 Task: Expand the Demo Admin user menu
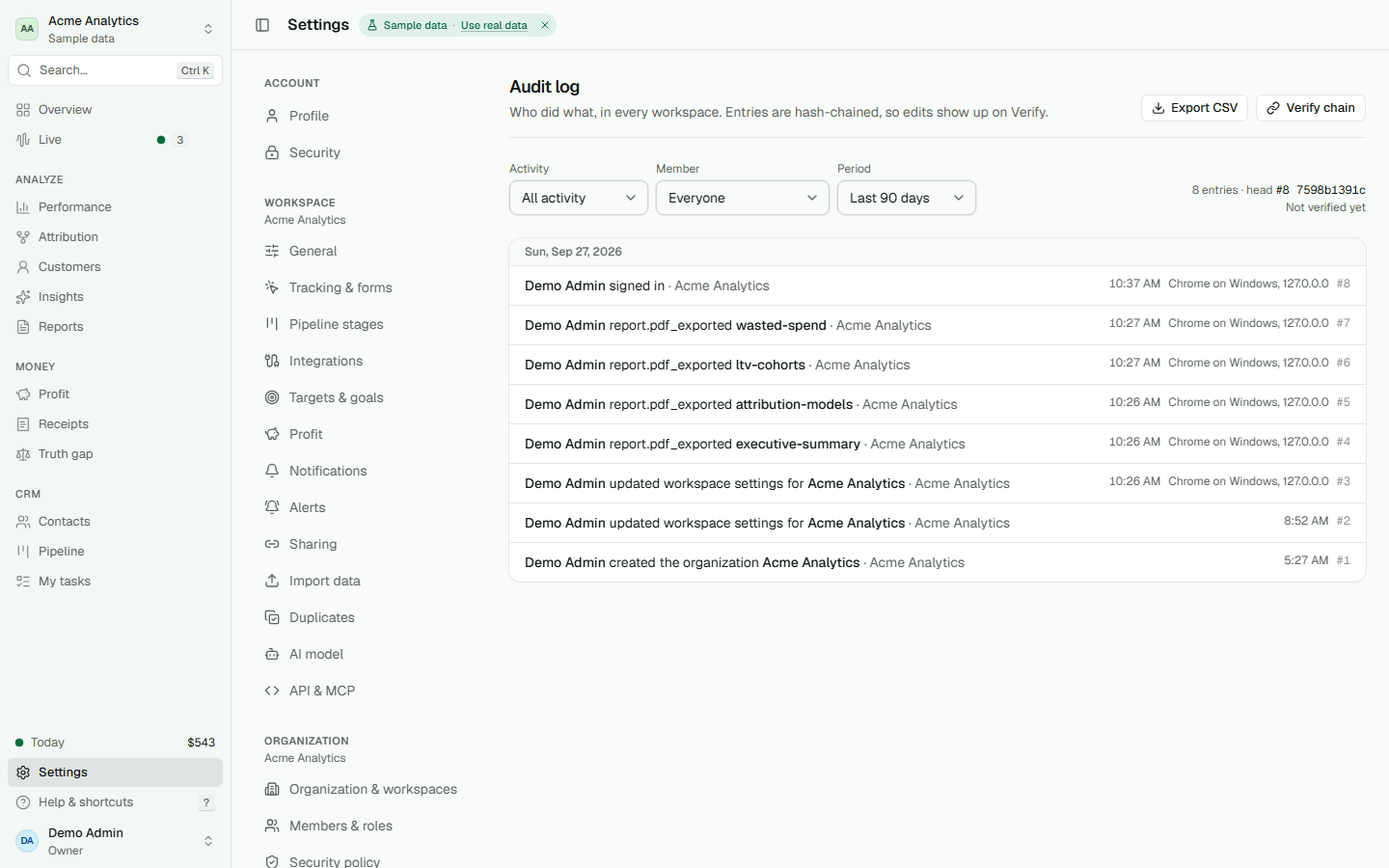(x=115, y=841)
